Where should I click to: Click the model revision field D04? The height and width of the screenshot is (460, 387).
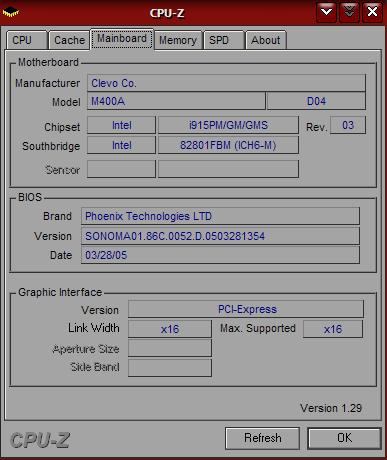click(x=316, y=101)
